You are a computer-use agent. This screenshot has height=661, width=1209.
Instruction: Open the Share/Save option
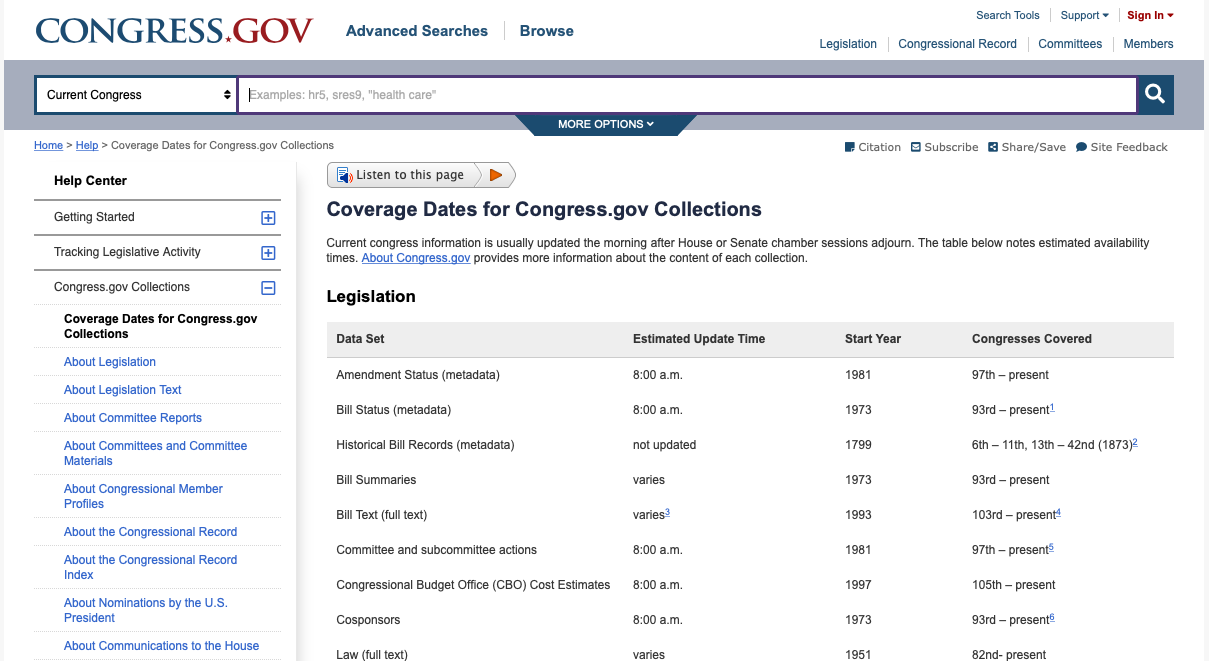click(x=1027, y=147)
